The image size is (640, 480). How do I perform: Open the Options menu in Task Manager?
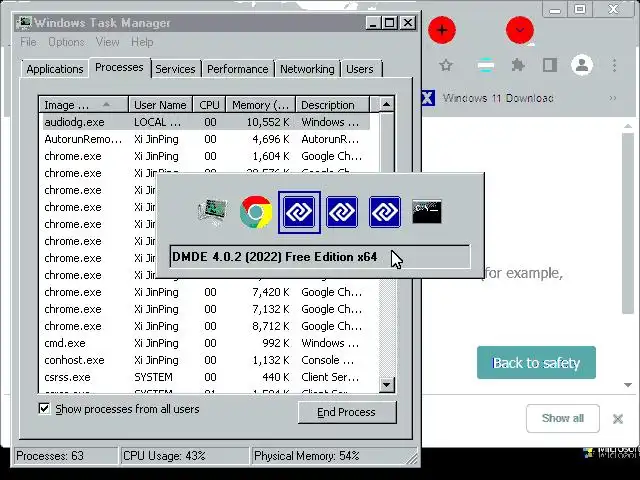click(x=66, y=42)
